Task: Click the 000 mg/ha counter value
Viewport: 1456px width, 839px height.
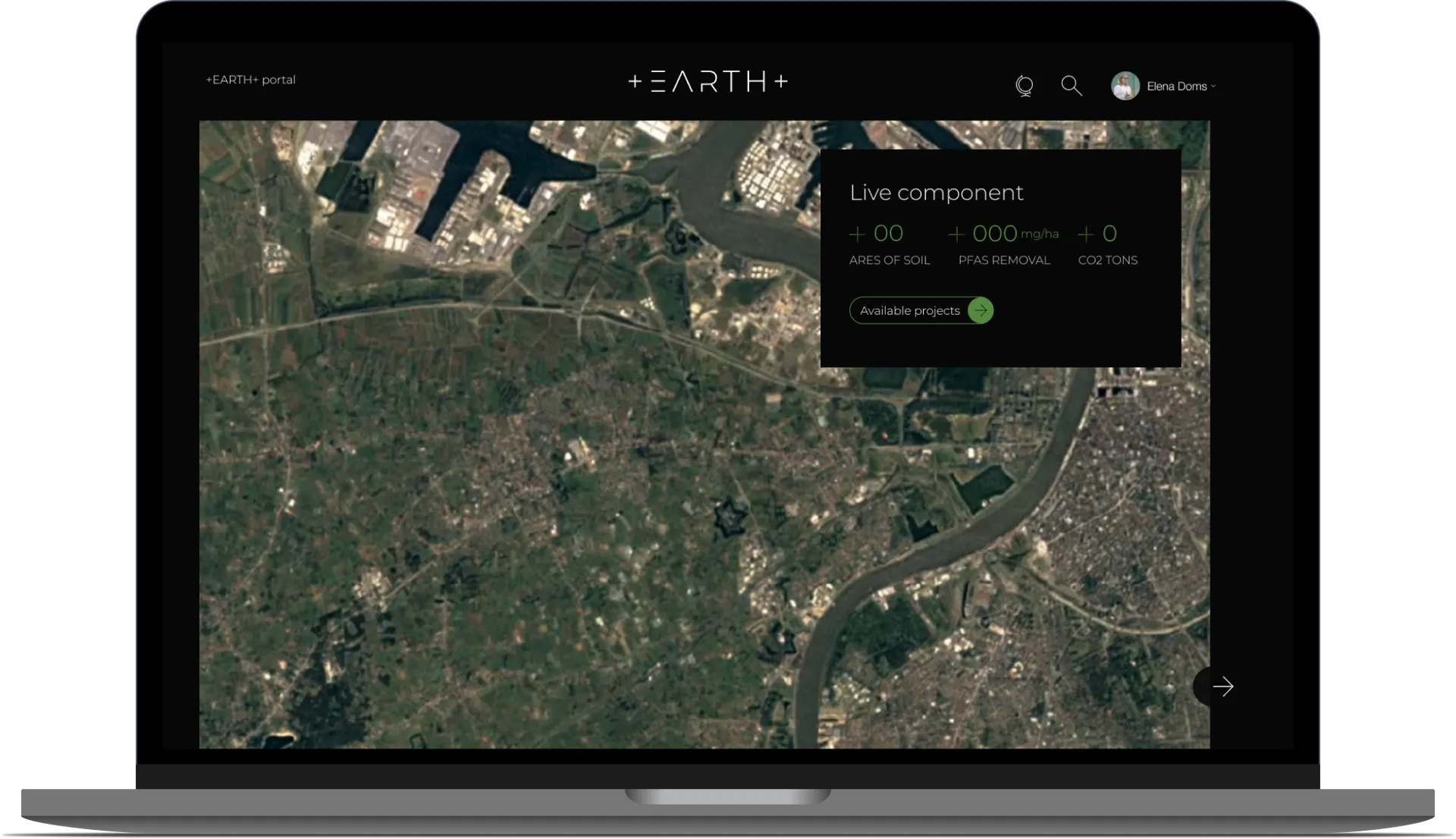Action: tap(995, 234)
